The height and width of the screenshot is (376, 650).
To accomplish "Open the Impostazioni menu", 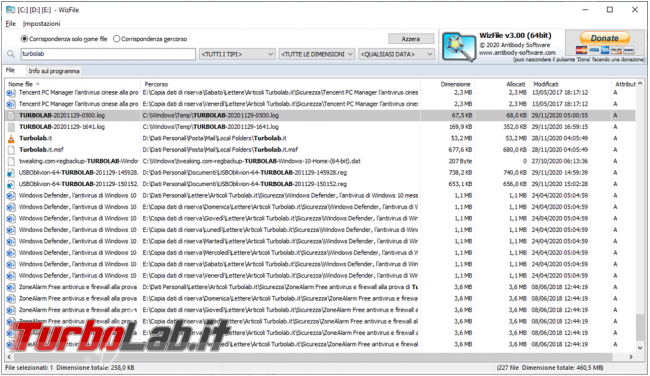I will click(x=41, y=24).
